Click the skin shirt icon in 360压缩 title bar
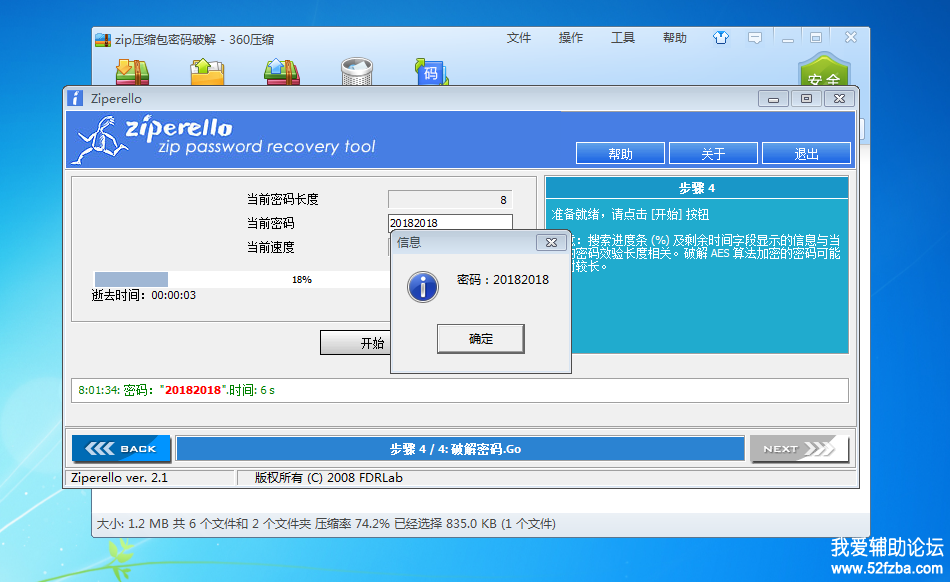Viewport: 950px width, 582px height. (720, 38)
